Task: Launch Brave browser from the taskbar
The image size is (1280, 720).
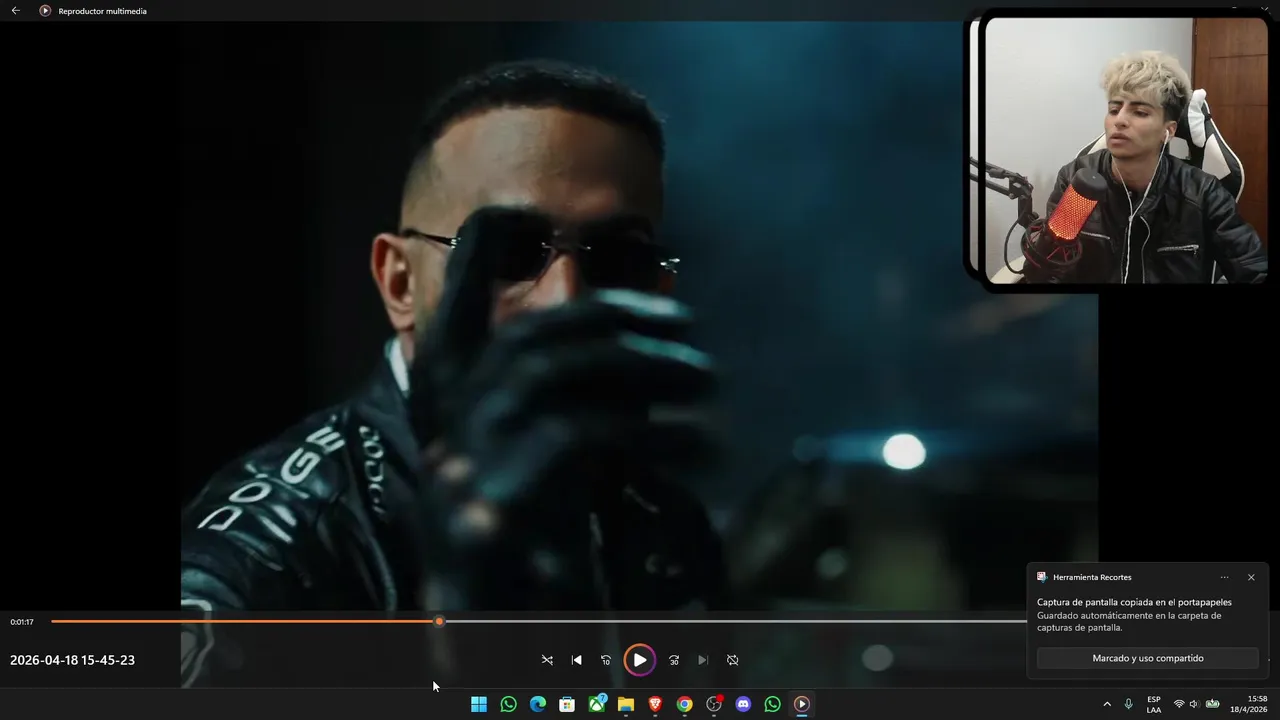Action: (x=655, y=704)
